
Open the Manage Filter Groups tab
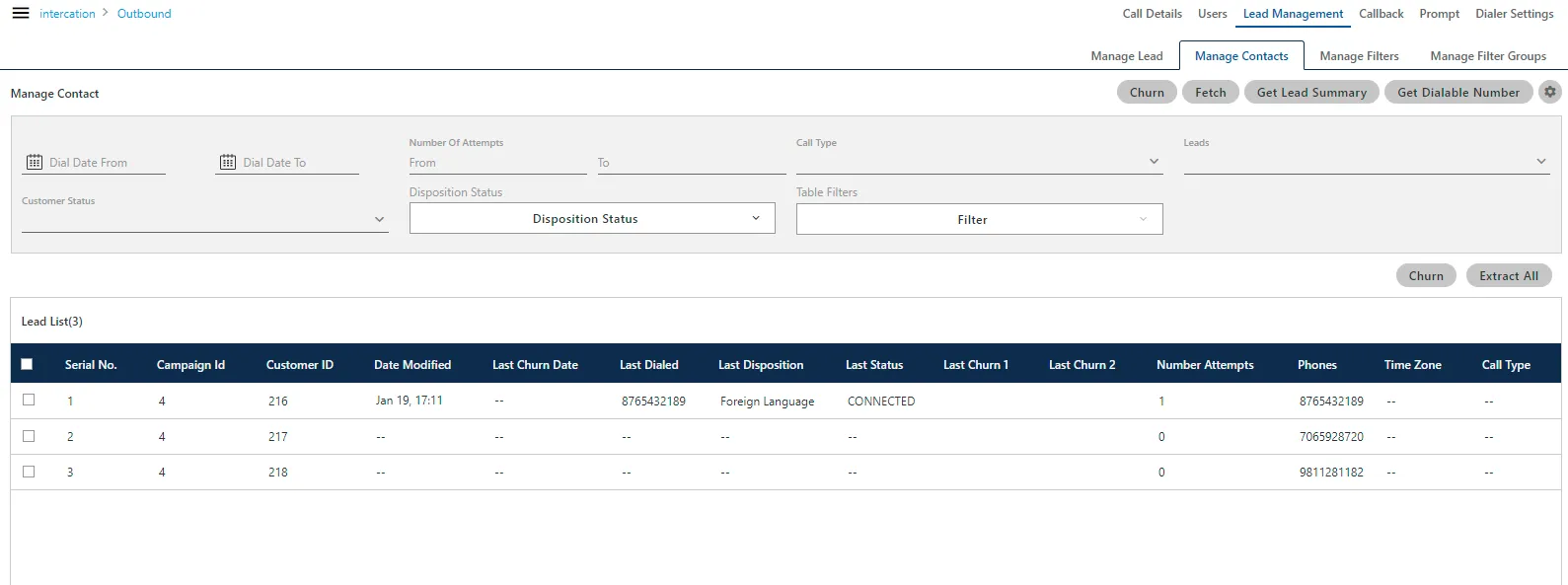pyautogui.click(x=1488, y=56)
